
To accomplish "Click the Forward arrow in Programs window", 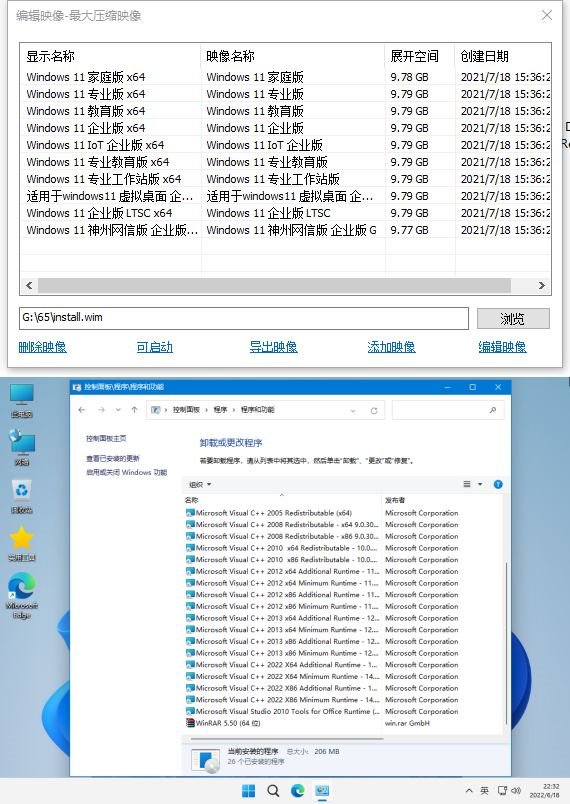I will coord(101,410).
